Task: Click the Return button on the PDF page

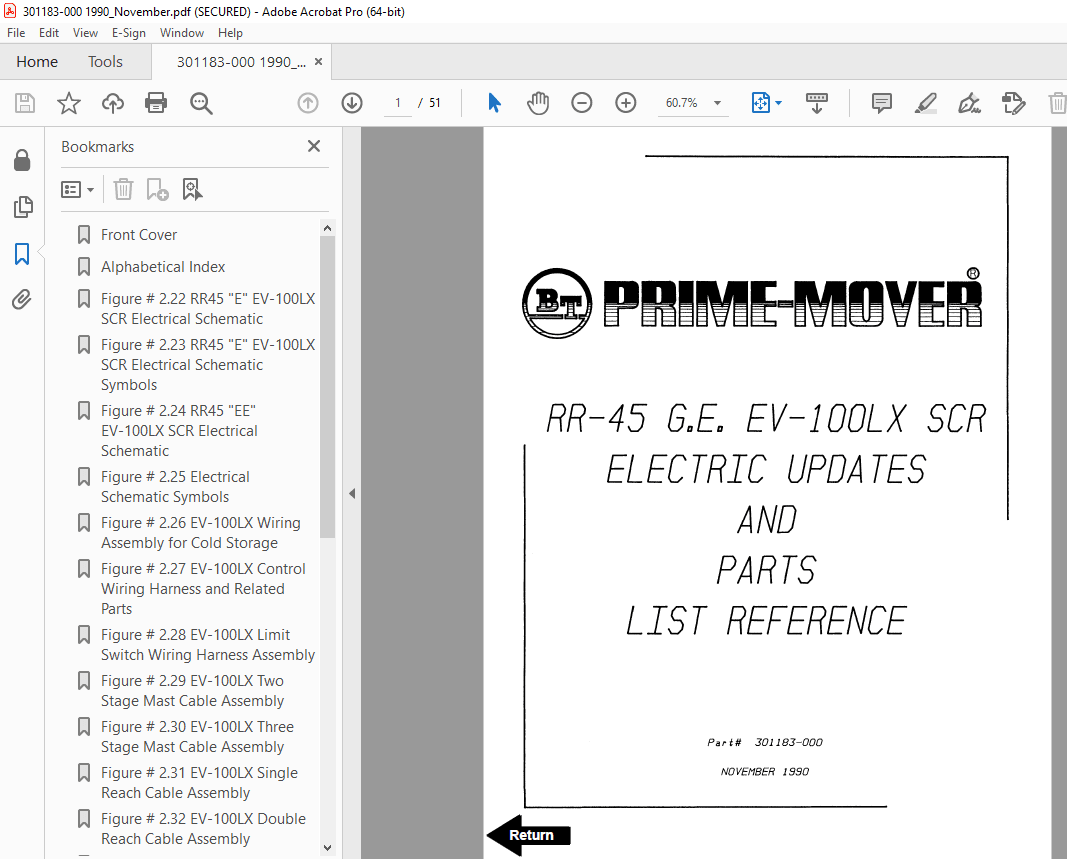Action: pos(530,835)
